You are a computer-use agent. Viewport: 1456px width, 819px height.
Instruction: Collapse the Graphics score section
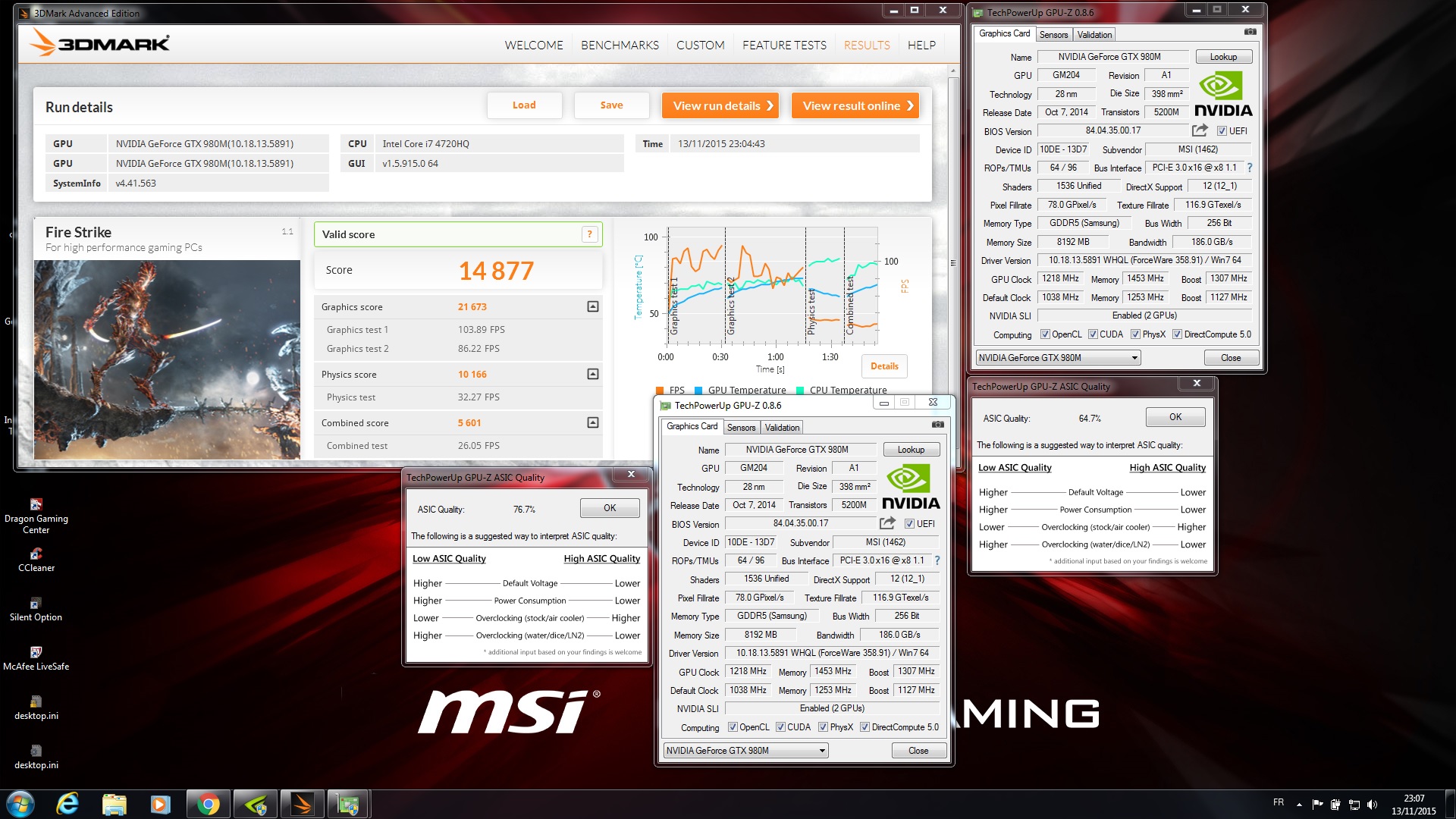coord(593,306)
